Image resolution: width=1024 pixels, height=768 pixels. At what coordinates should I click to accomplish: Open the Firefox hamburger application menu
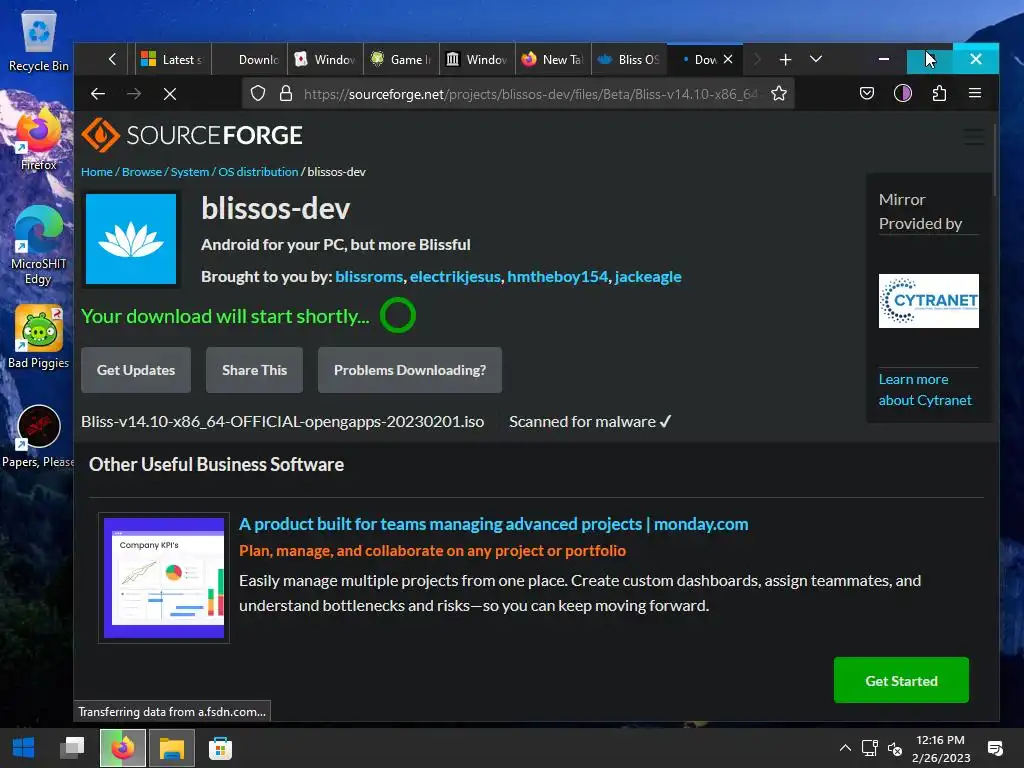click(x=974, y=93)
